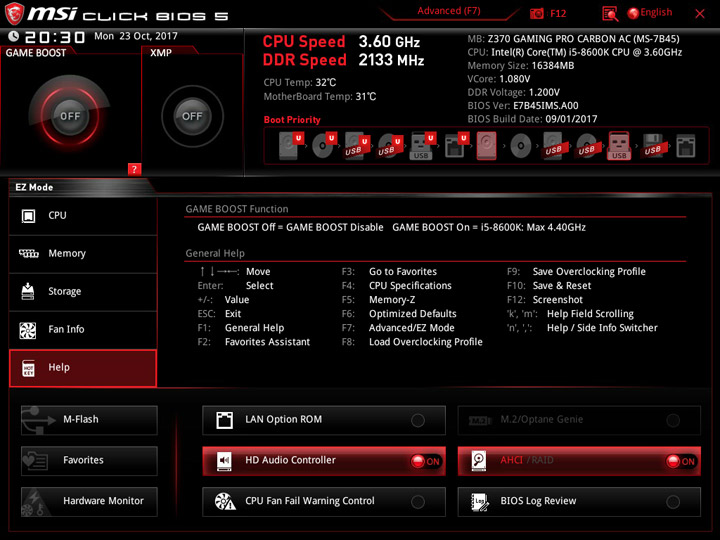Click the F5 Memory-Z help entry
The width and height of the screenshot is (720, 540).
(x=378, y=300)
